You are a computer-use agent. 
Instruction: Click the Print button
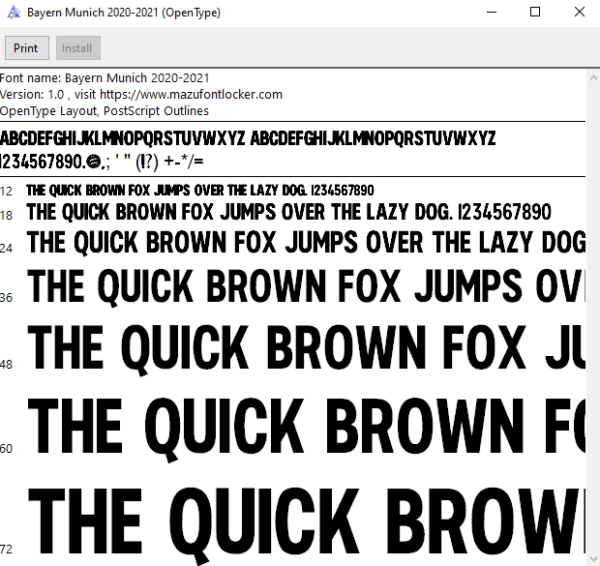pyautogui.click(x=27, y=48)
